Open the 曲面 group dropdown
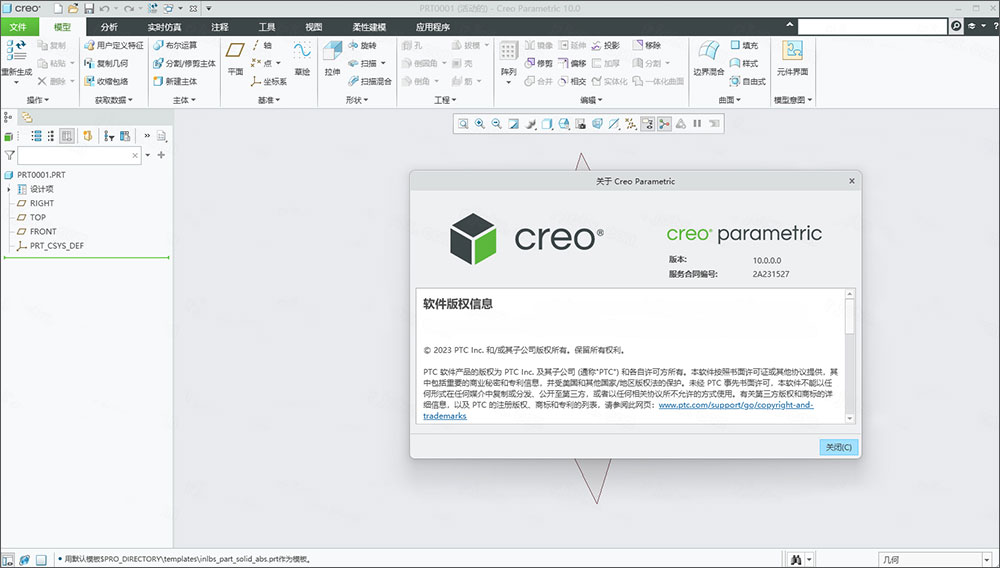Screen dimensions: 1000x568 coord(730,100)
